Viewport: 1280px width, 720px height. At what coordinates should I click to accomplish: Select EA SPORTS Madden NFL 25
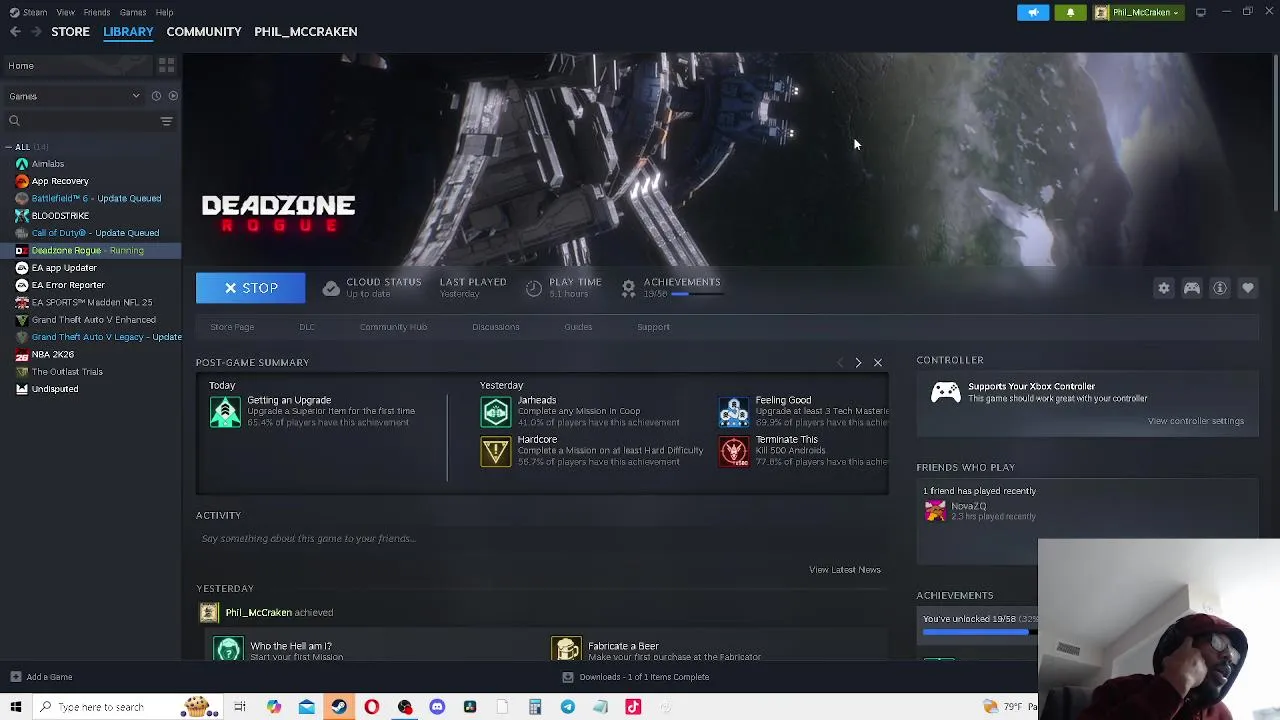92,302
